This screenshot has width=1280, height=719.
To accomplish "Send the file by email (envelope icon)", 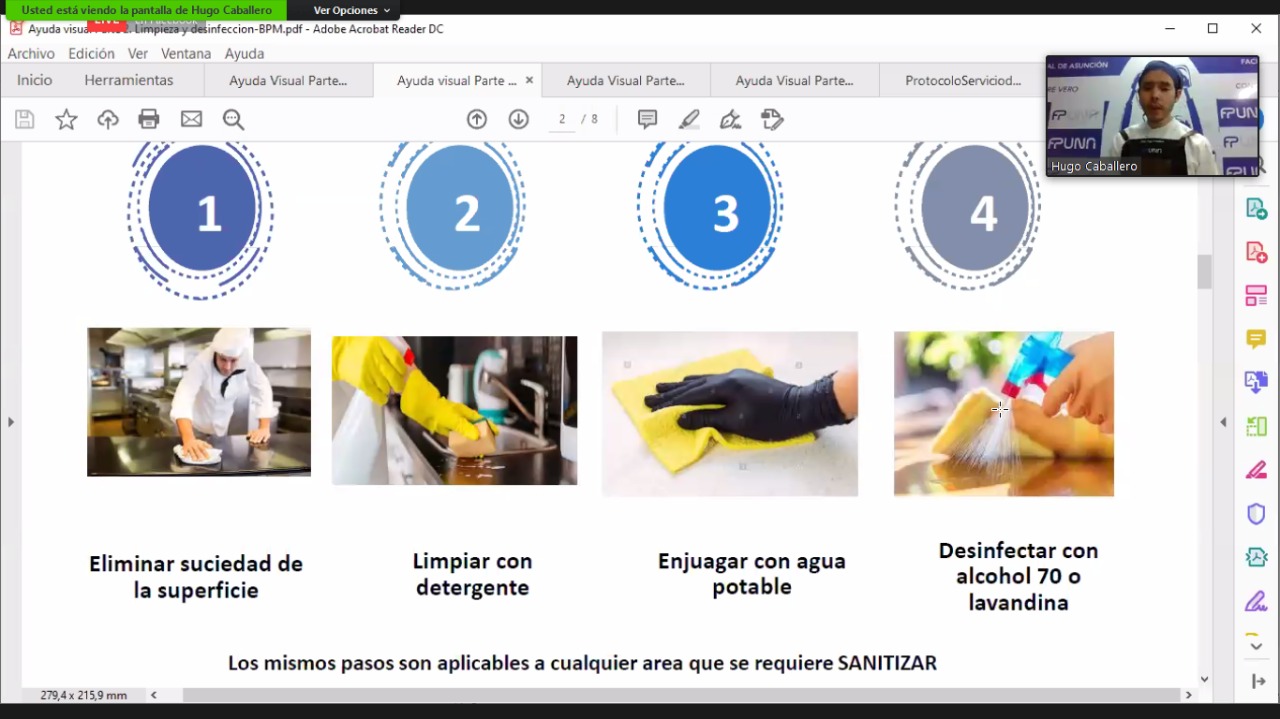I will [191, 120].
